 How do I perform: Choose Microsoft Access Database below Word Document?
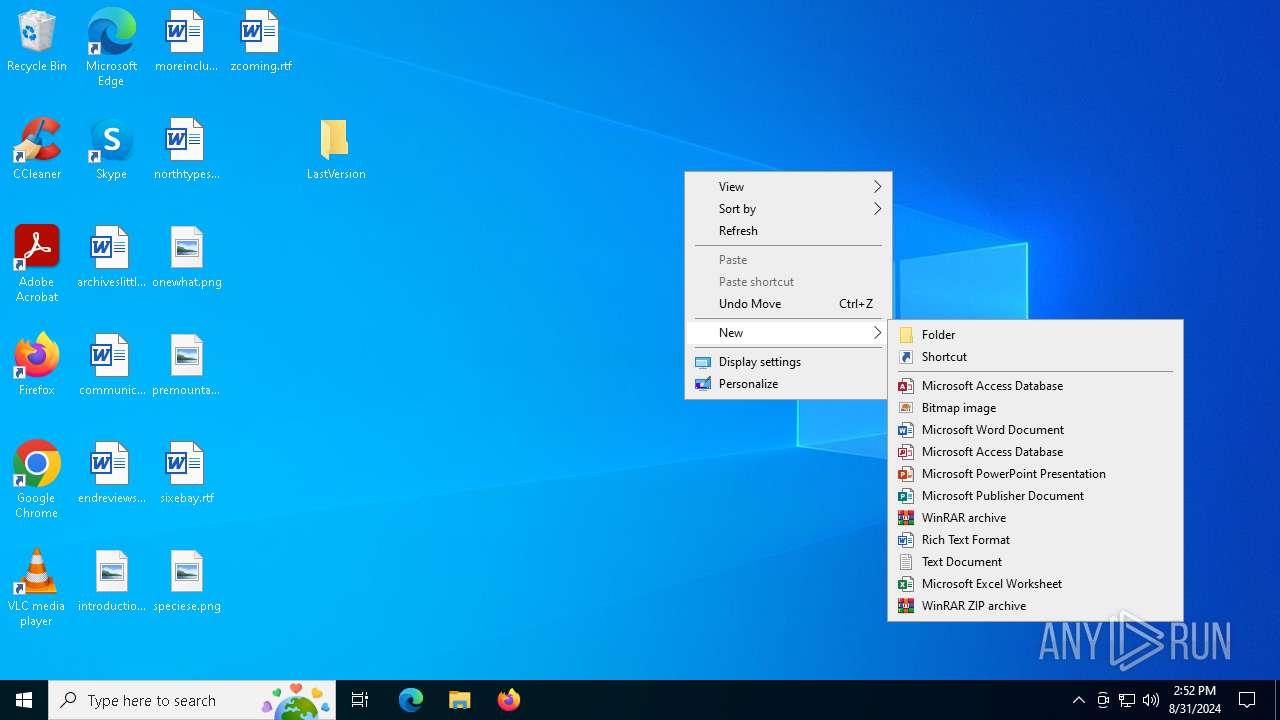(x=1035, y=452)
